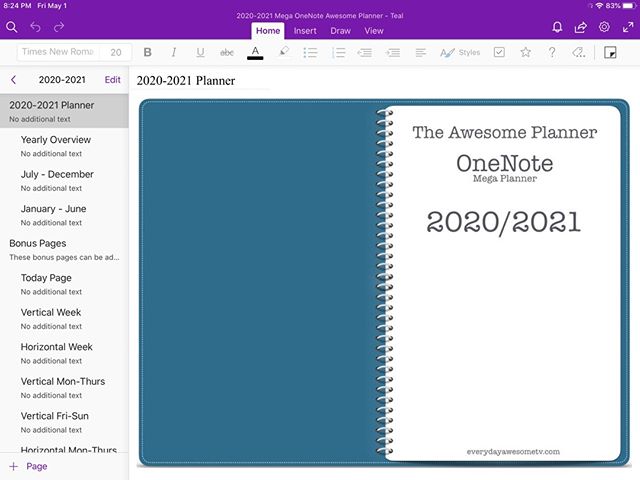Image resolution: width=640 pixels, height=480 pixels.
Task: Open the Vertical Fri-Sun page
Action: (64, 422)
